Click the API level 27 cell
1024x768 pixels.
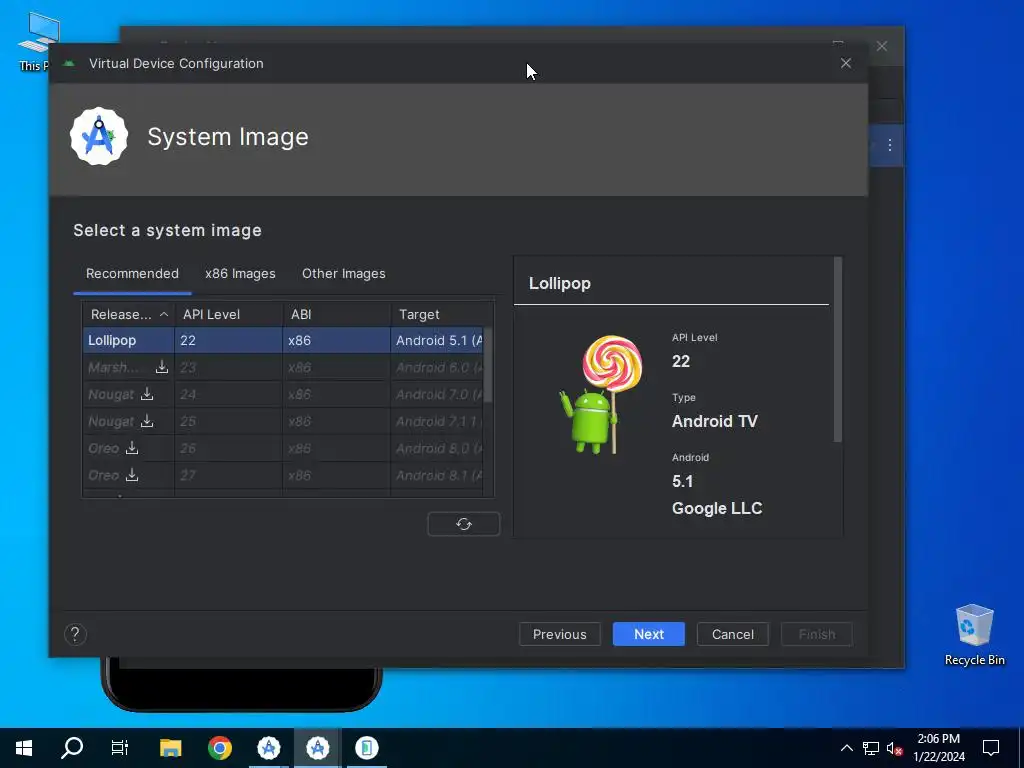[229, 475]
